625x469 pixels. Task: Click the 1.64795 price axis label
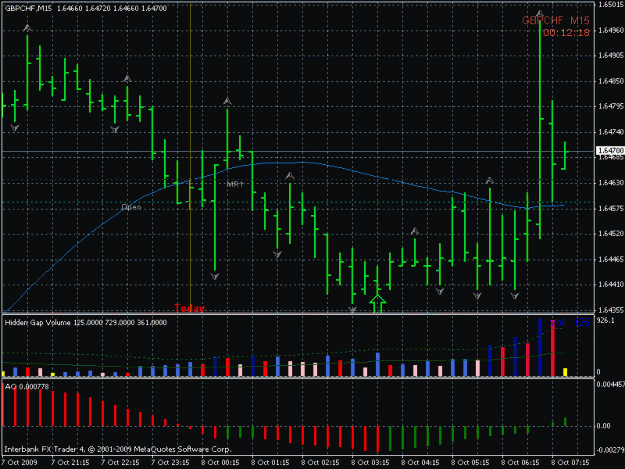tap(611, 106)
